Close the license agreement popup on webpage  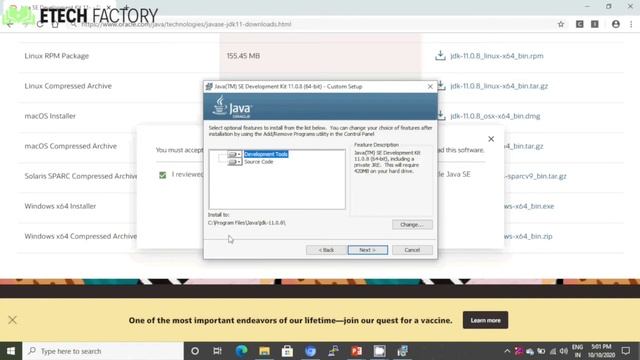coord(491,139)
